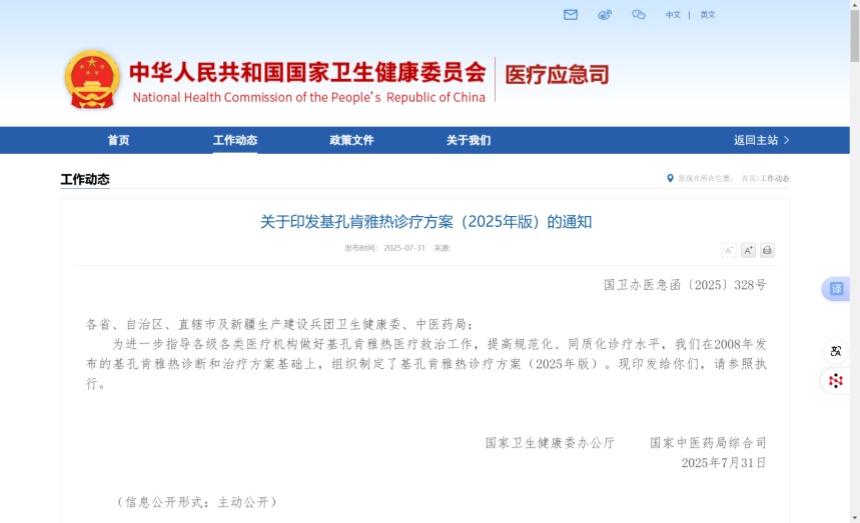860x523 pixels.
Task: Go to 关于我们 navigation item
Action: click(x=468, y=140)
